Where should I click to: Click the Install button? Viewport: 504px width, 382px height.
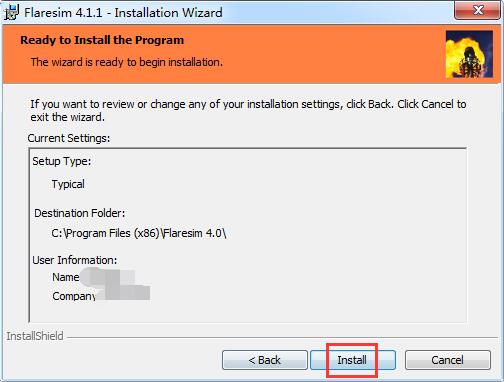(x=353, y=360)
